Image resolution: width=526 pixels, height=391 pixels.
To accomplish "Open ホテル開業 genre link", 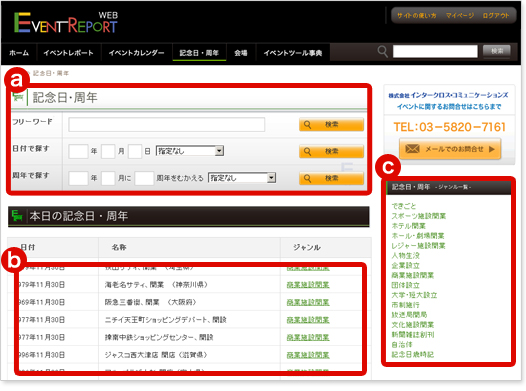I will (409, 226).
